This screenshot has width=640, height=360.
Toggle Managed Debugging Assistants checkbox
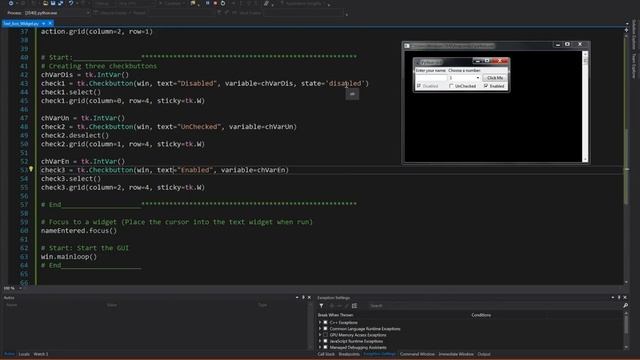[326, 347]
